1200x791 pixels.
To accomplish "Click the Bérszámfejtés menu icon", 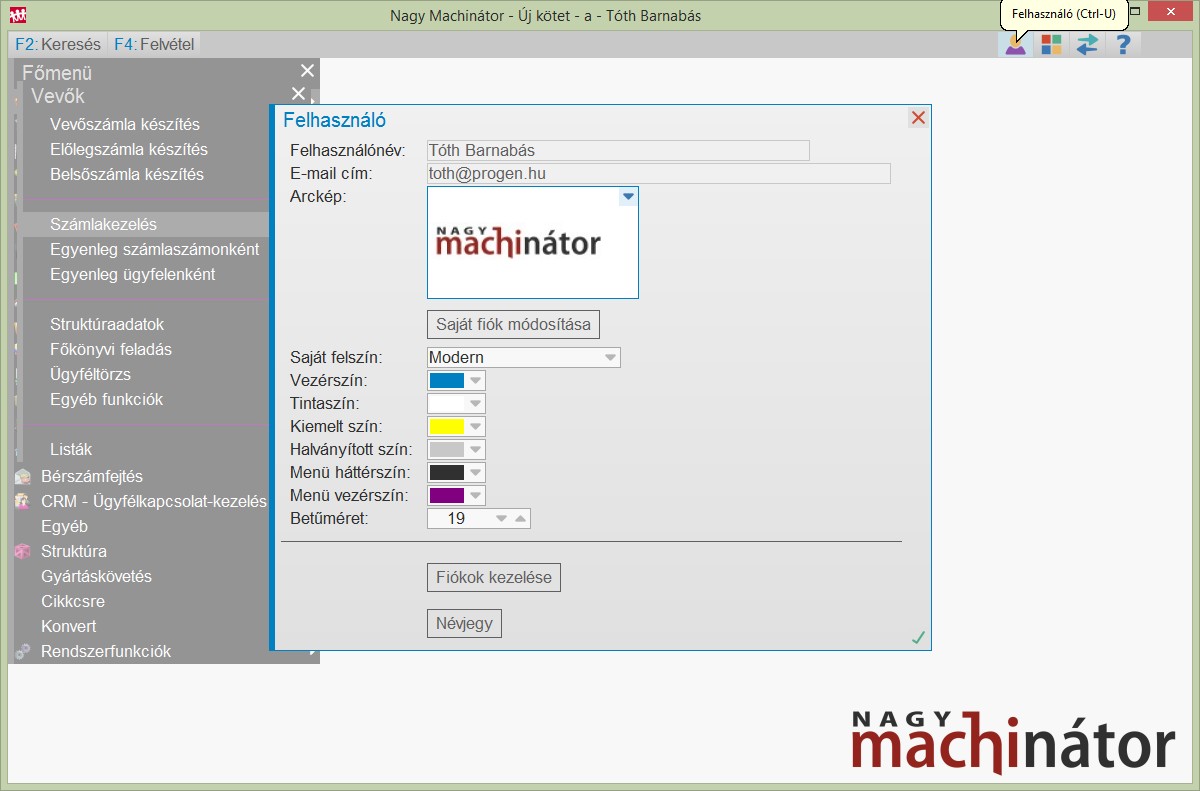I will click(x=23, y=477).
